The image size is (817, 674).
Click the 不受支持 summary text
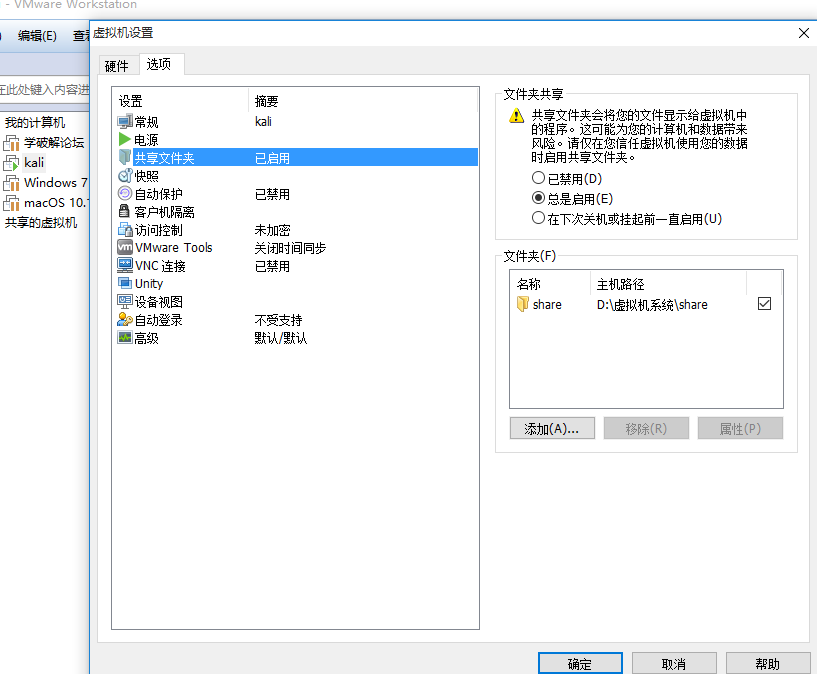point(278,320)
